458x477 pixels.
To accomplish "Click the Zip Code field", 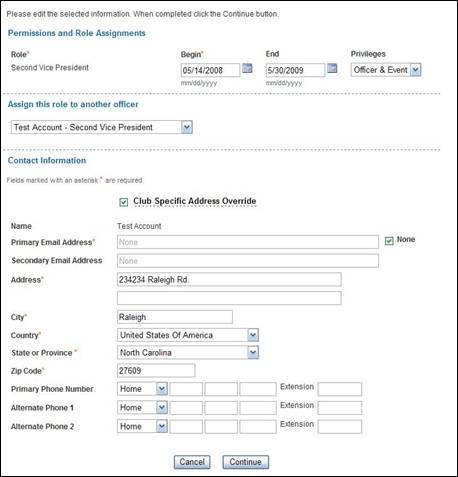I will (156, 370).
